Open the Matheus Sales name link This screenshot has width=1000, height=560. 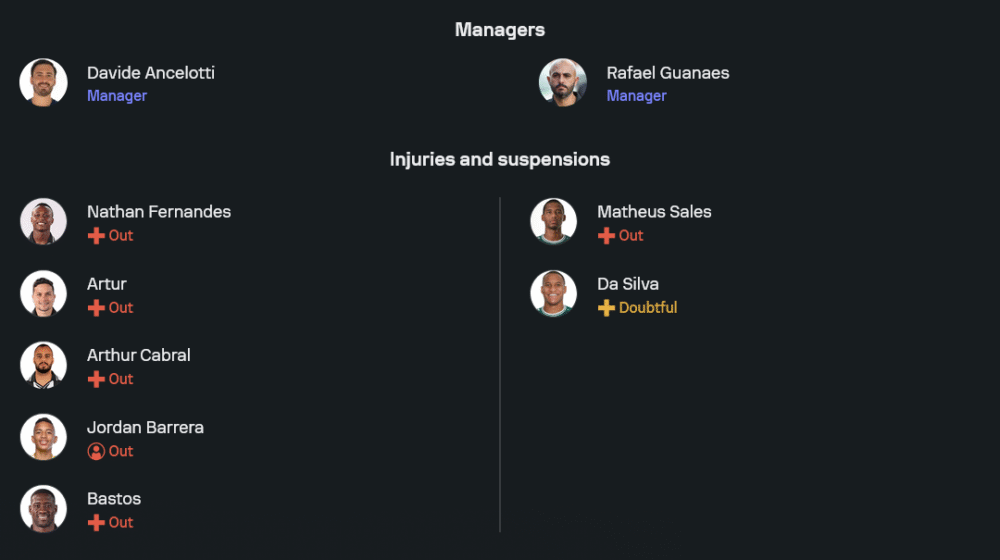(654, 212)
